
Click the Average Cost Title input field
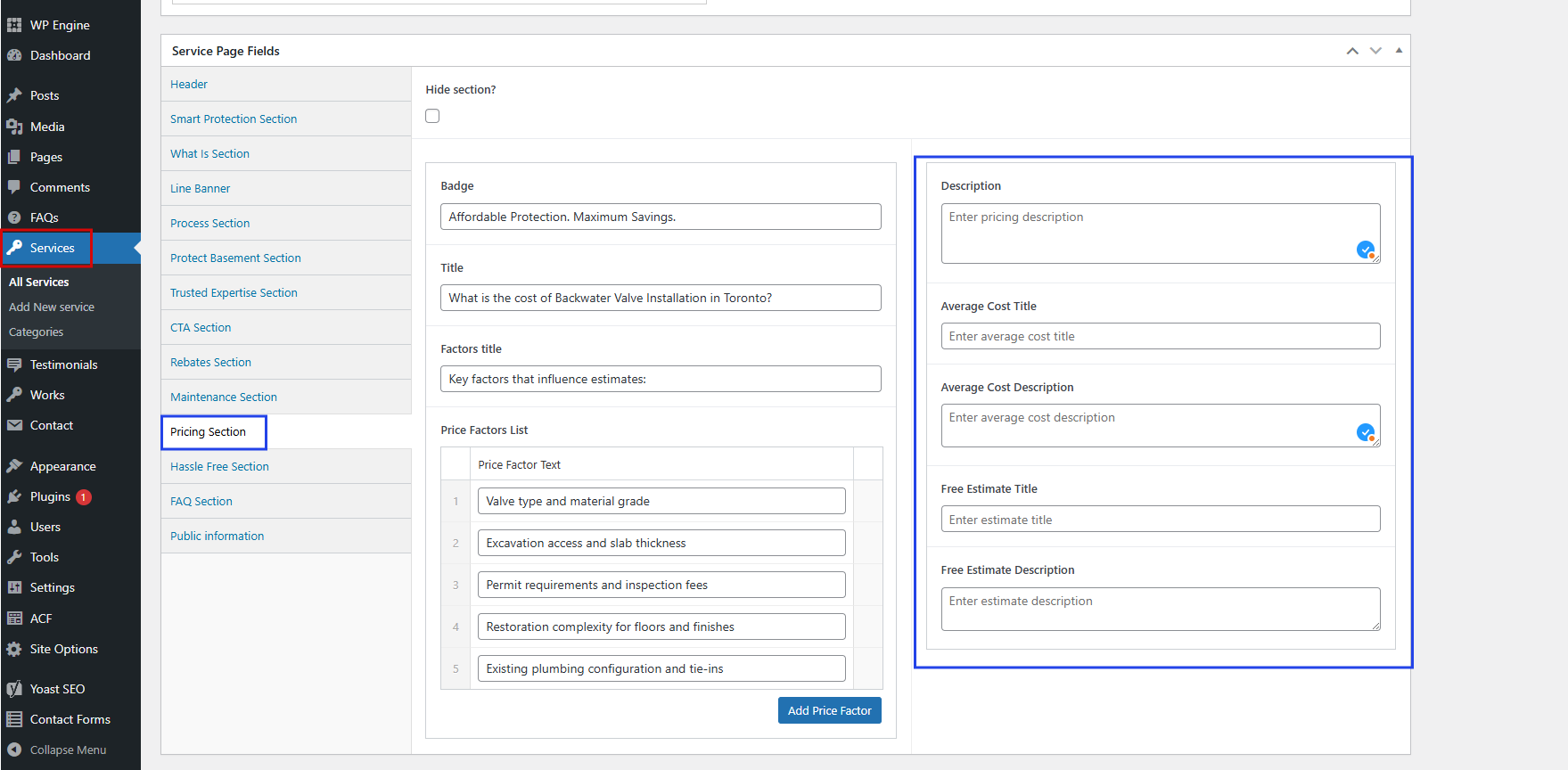(x=1160, y=336)
